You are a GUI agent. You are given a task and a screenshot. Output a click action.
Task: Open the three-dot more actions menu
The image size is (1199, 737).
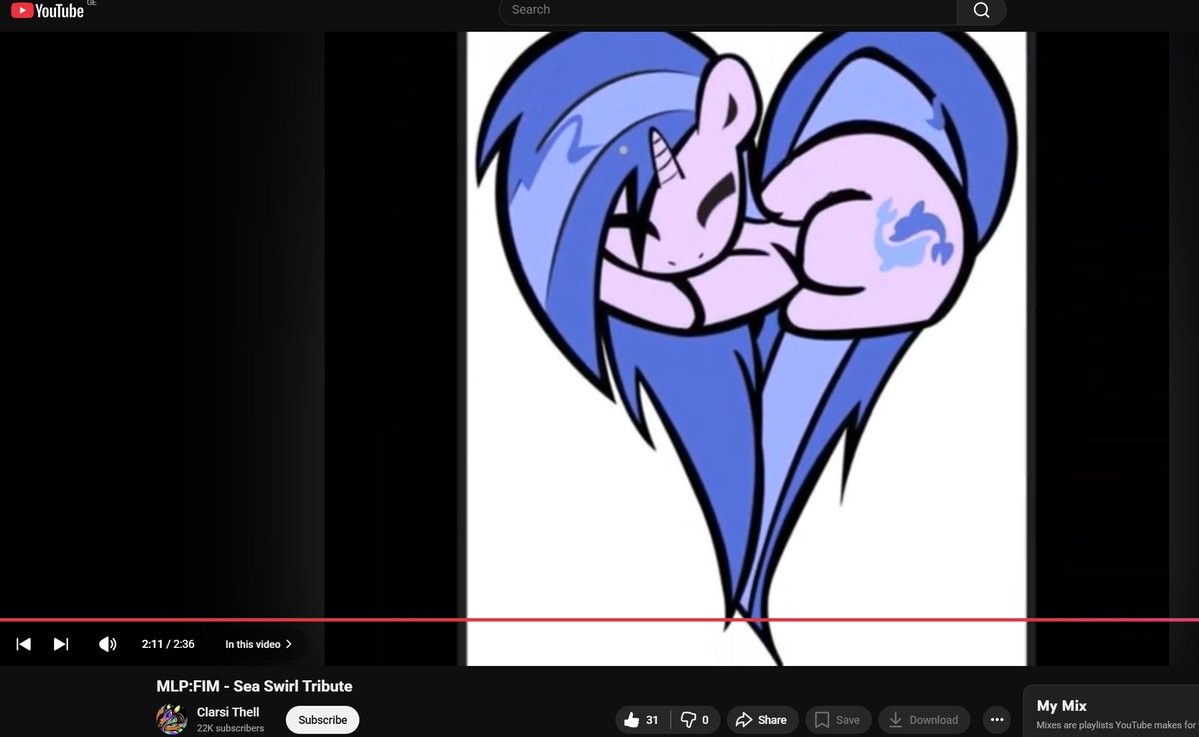tap(997, 720)
